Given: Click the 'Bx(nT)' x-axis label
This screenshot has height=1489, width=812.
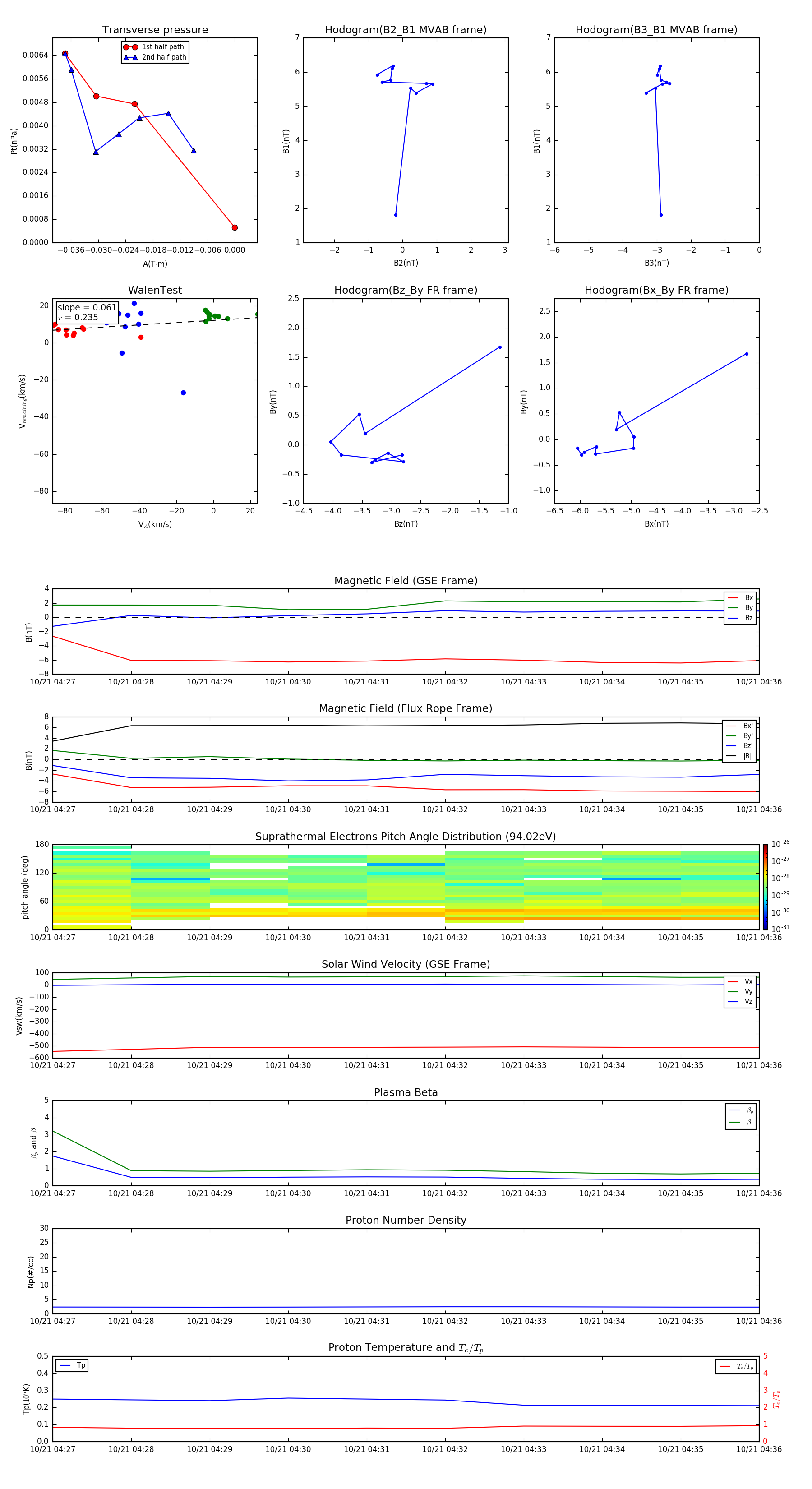Looking at the screenshot, I should pos(656,524).
